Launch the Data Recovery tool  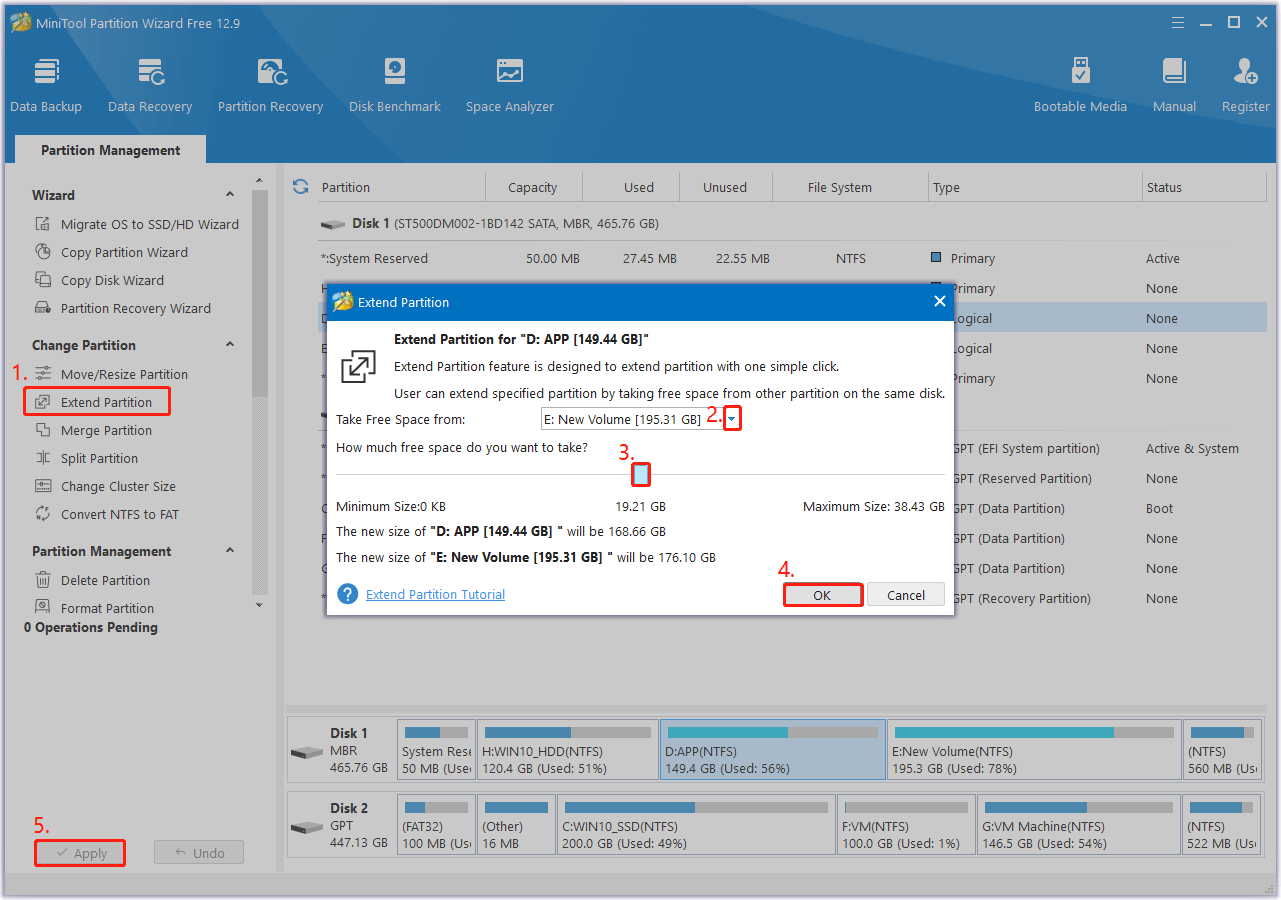point(150,84)
